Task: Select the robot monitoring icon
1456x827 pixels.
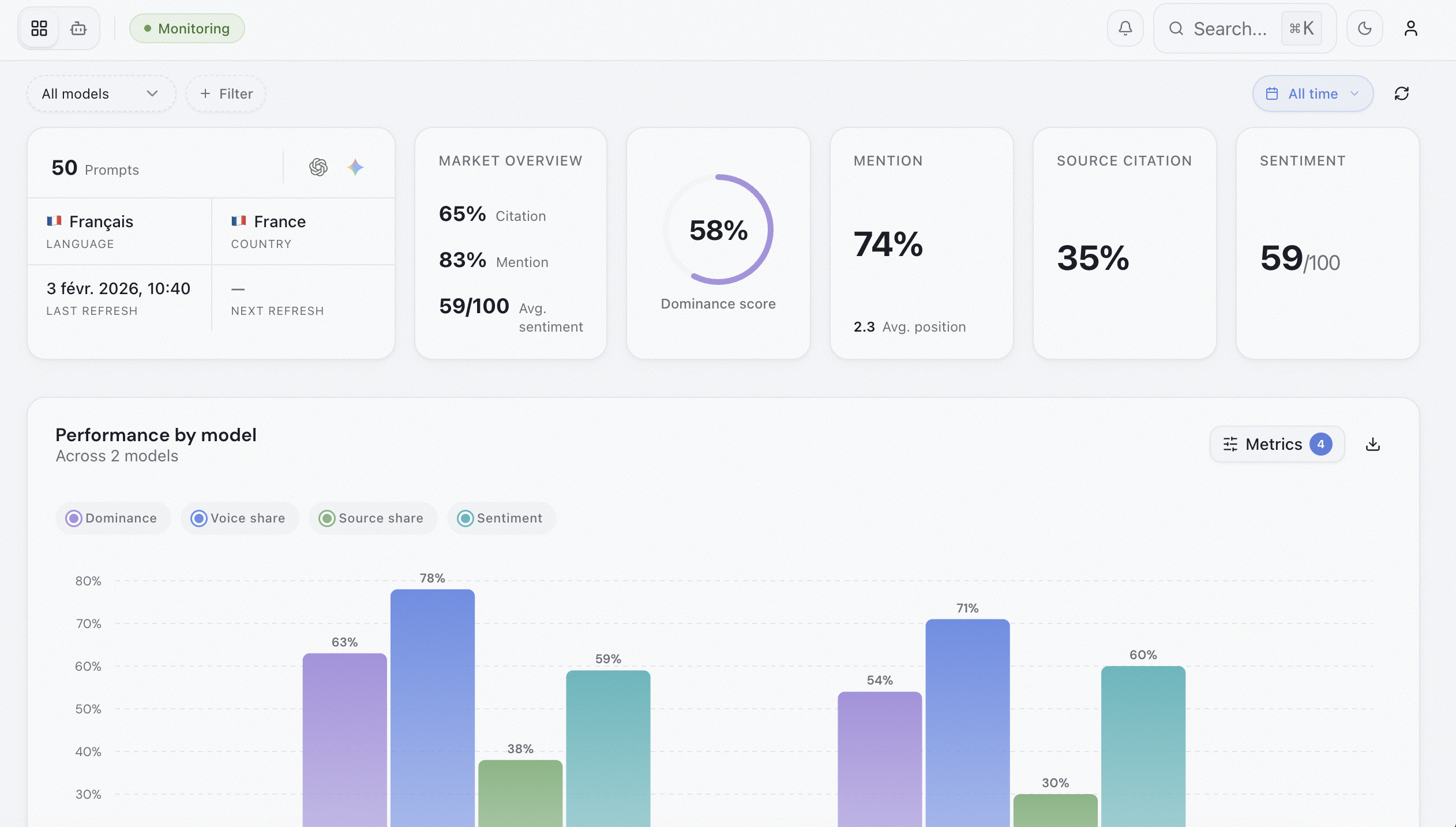Action: coord(78,28)
